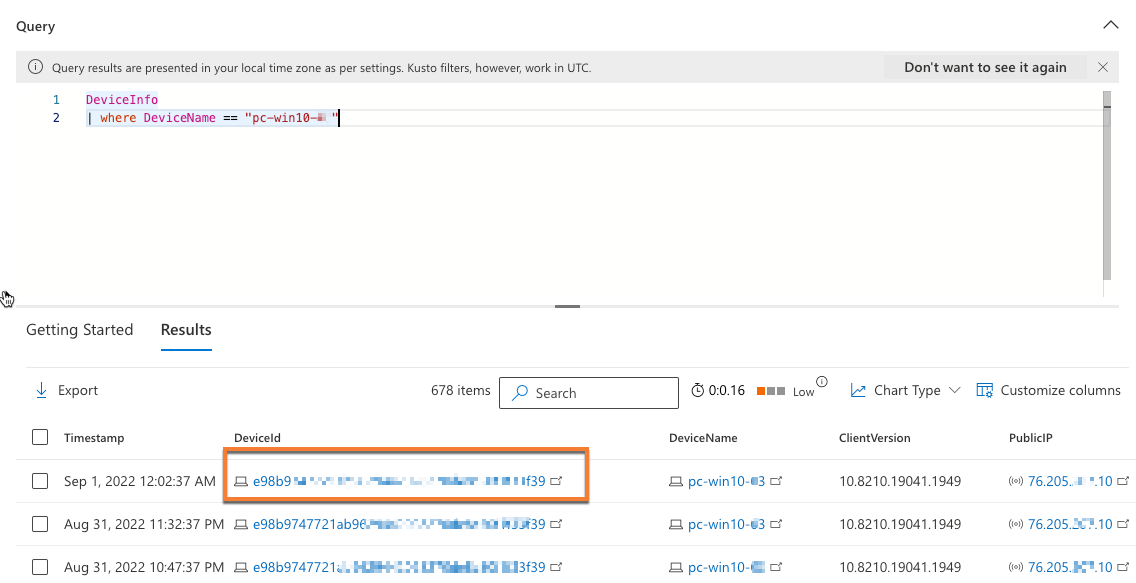Open DeviceId link in Sep 1 row
1136x583 pixels.
pos(398,481)
